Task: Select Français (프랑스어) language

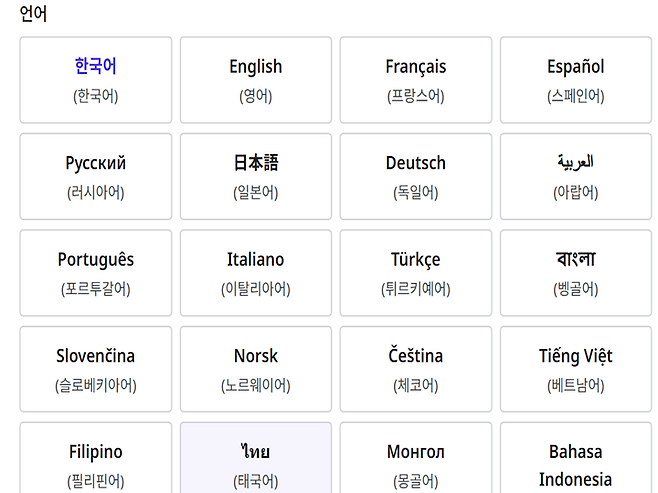Action: 416,80
